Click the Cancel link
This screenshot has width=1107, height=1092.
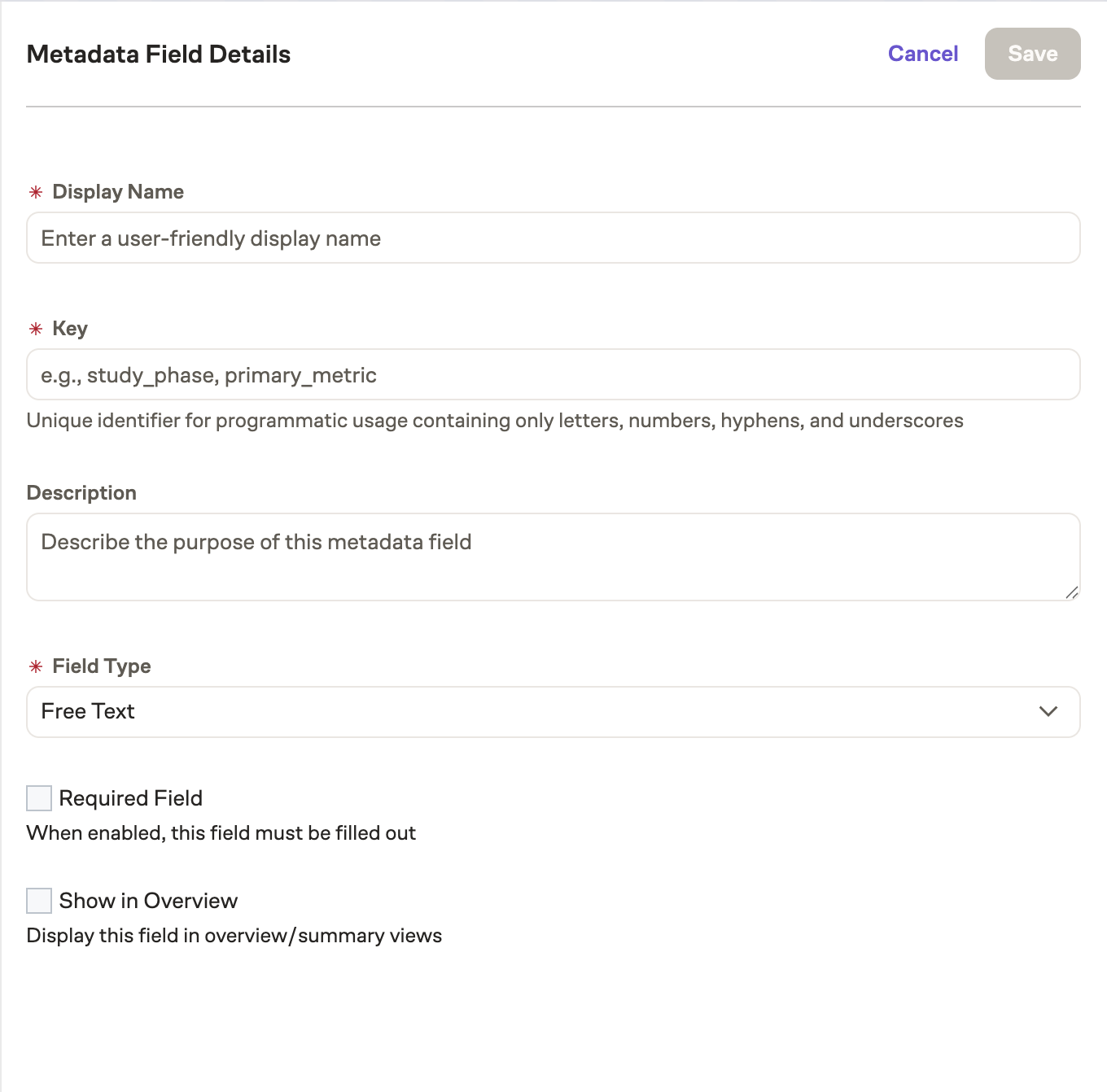(x=922, y=53)
